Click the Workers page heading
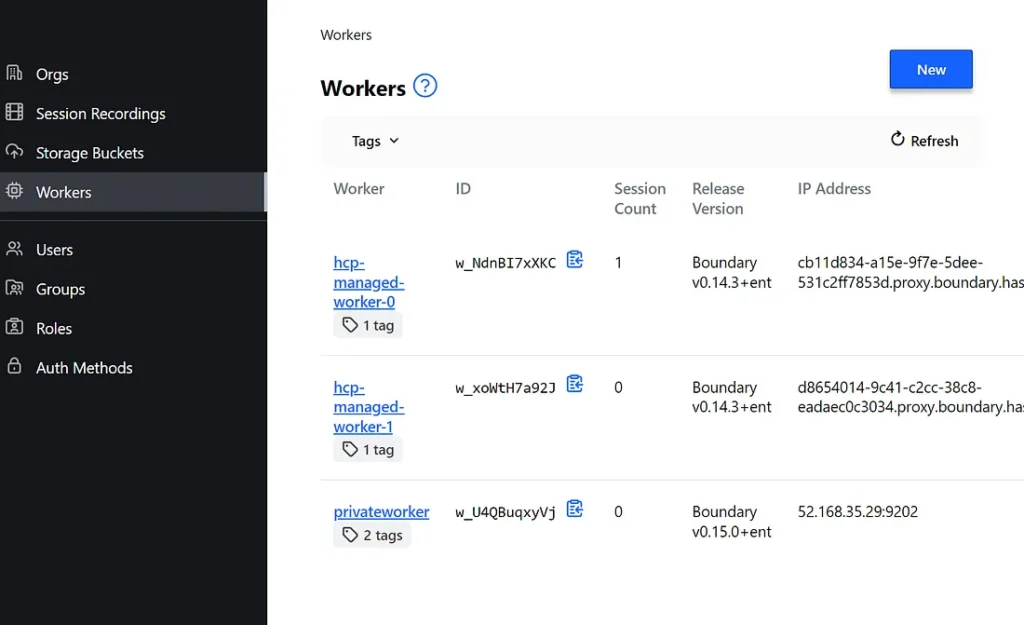Screen dimensions: 1024x625 tap(363, 88)
